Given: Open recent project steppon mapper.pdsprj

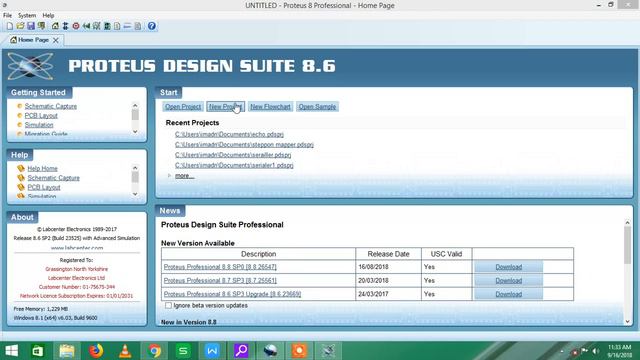Looking at the screenshot, I should coord(244,144).
